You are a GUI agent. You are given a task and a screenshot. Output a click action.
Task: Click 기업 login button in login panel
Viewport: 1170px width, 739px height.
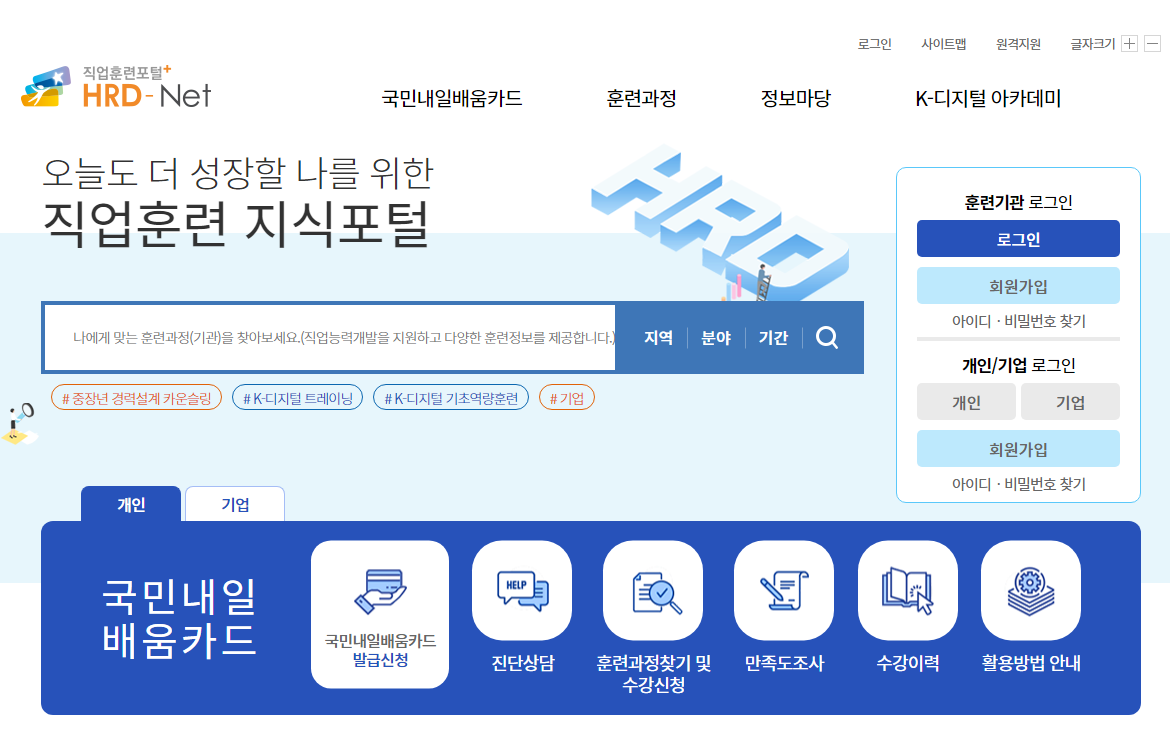point(1070,402)
